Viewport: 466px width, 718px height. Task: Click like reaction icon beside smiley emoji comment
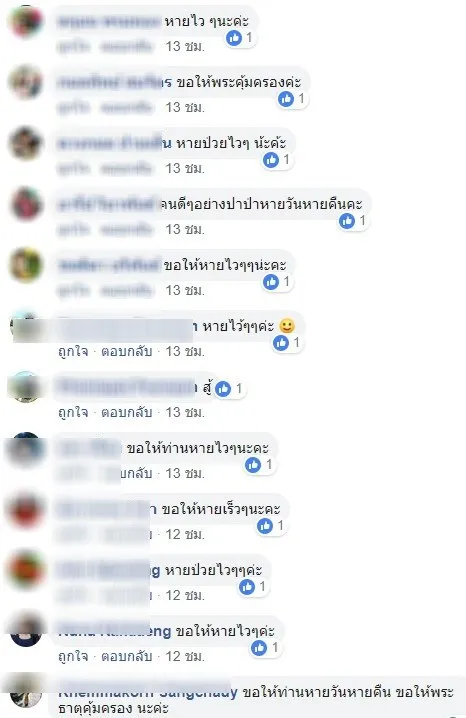(281, 343)
